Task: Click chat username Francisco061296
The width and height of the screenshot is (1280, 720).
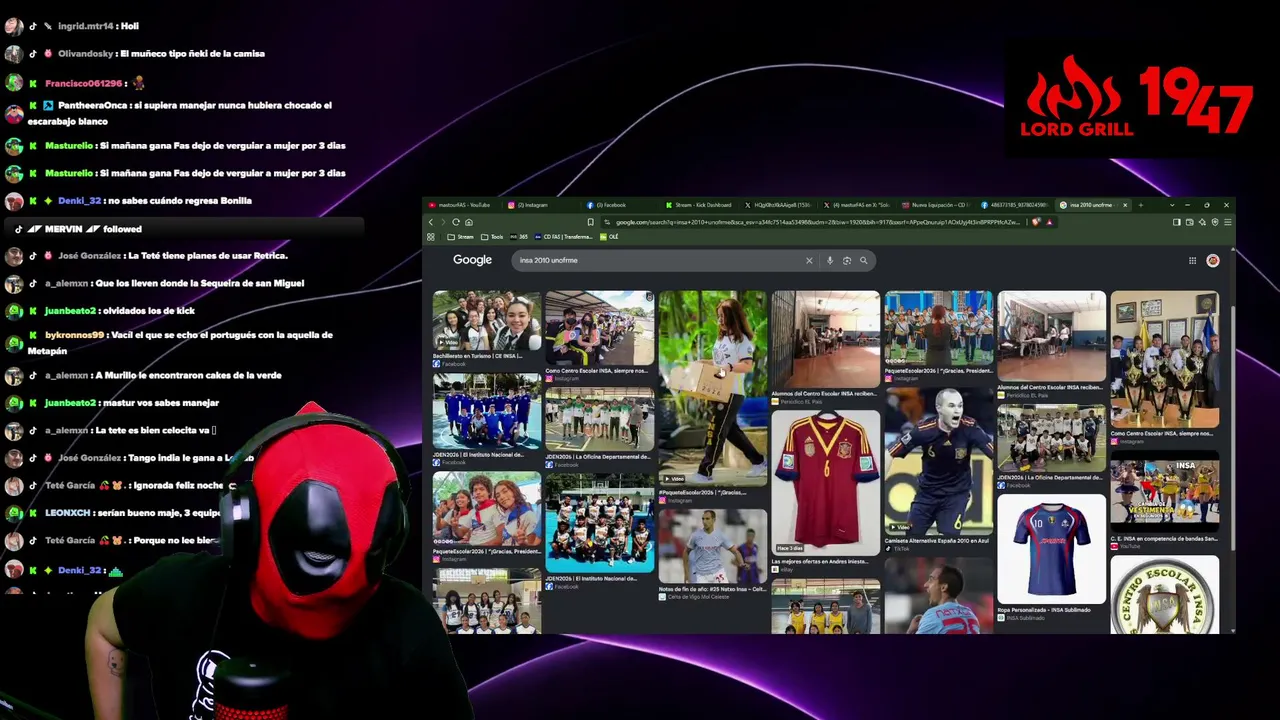Action: point(84,84)
